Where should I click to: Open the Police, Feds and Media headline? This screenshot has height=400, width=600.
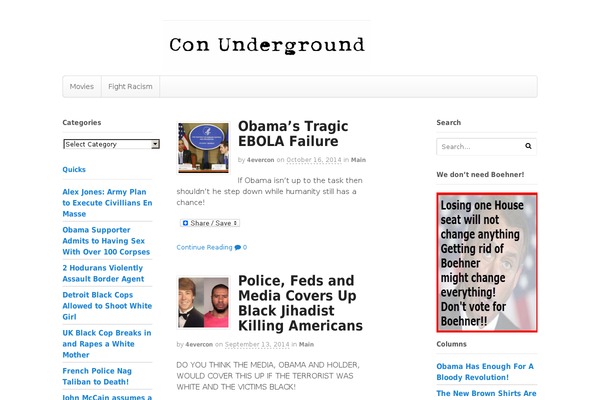click(x=300, y=303)
